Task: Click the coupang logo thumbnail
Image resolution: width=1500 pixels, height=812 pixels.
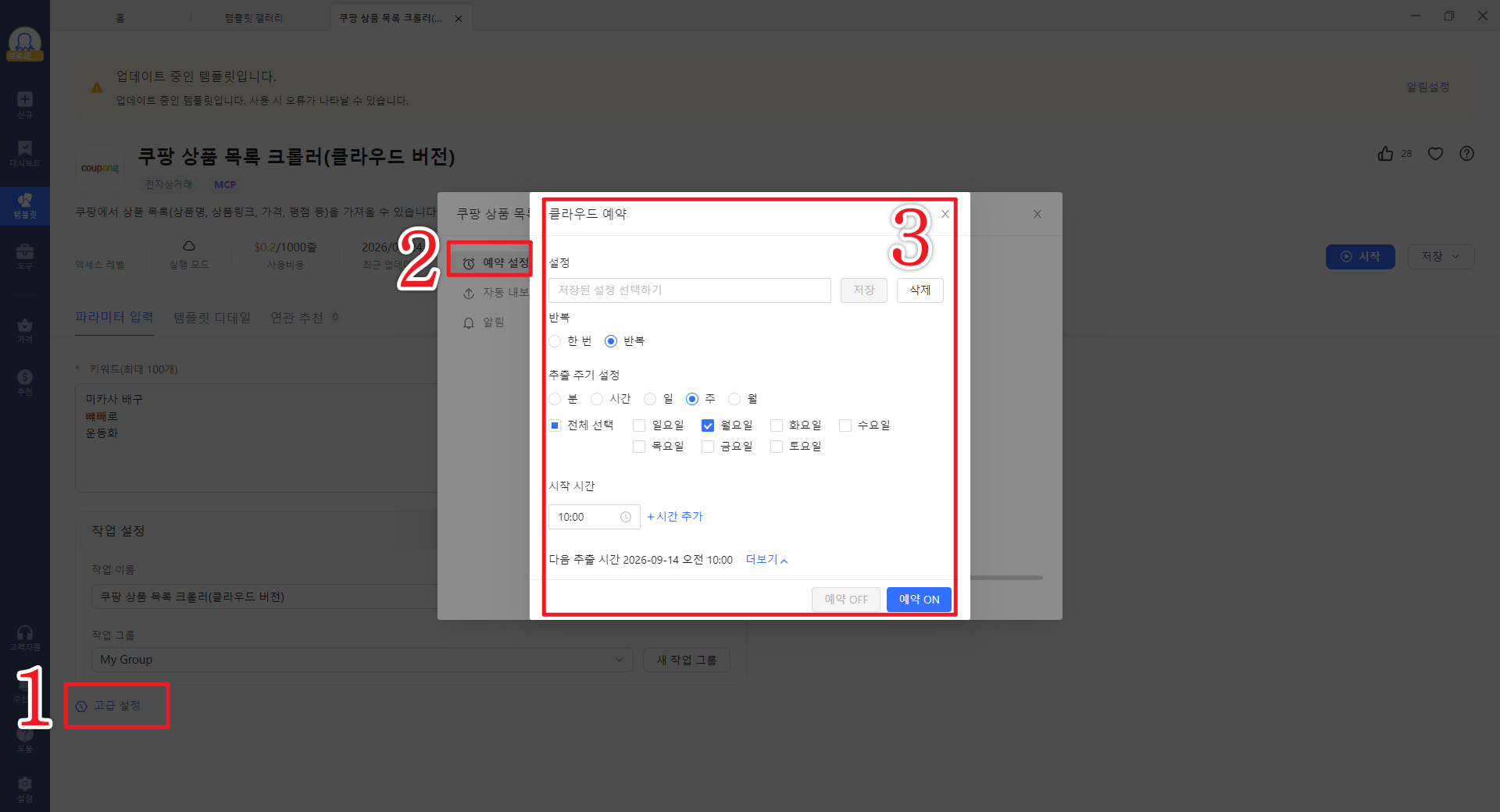Action: 100,169
